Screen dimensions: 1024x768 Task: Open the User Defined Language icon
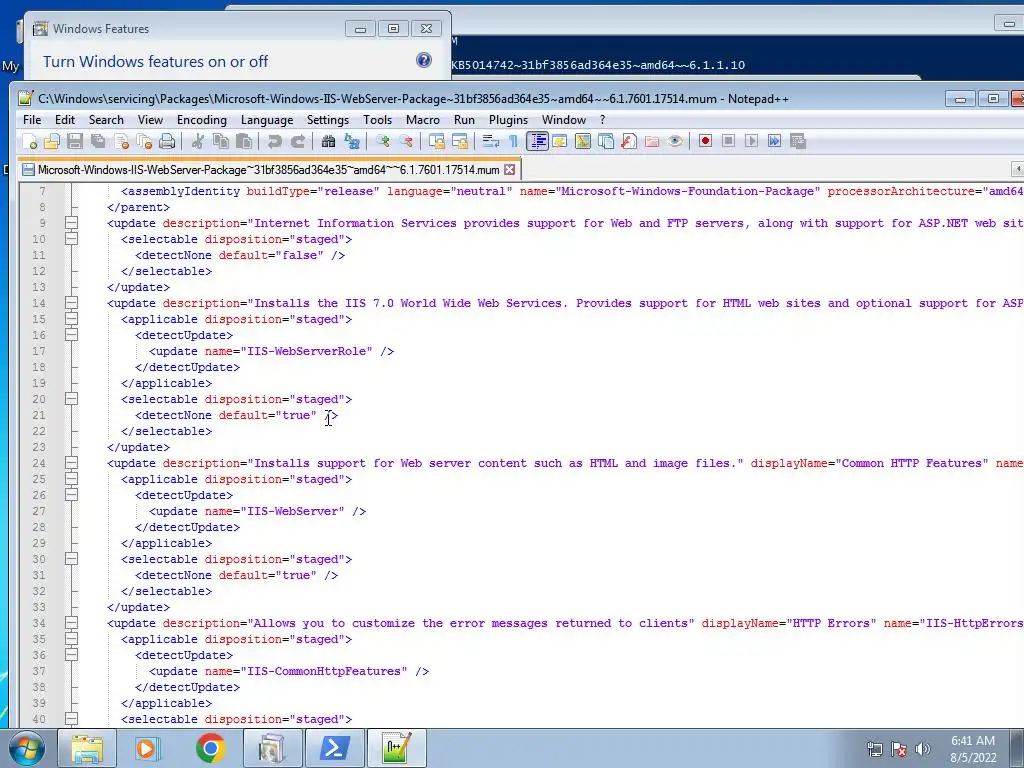point(560,142)
